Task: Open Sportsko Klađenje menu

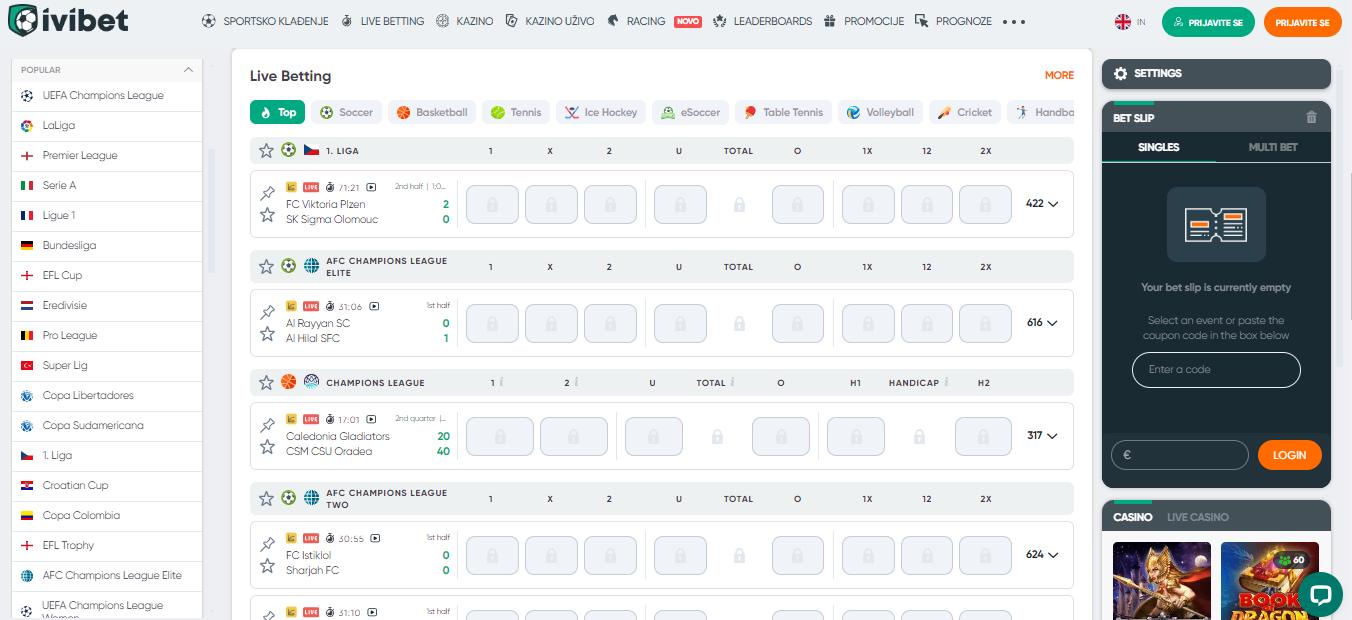Action: point(265,21)
